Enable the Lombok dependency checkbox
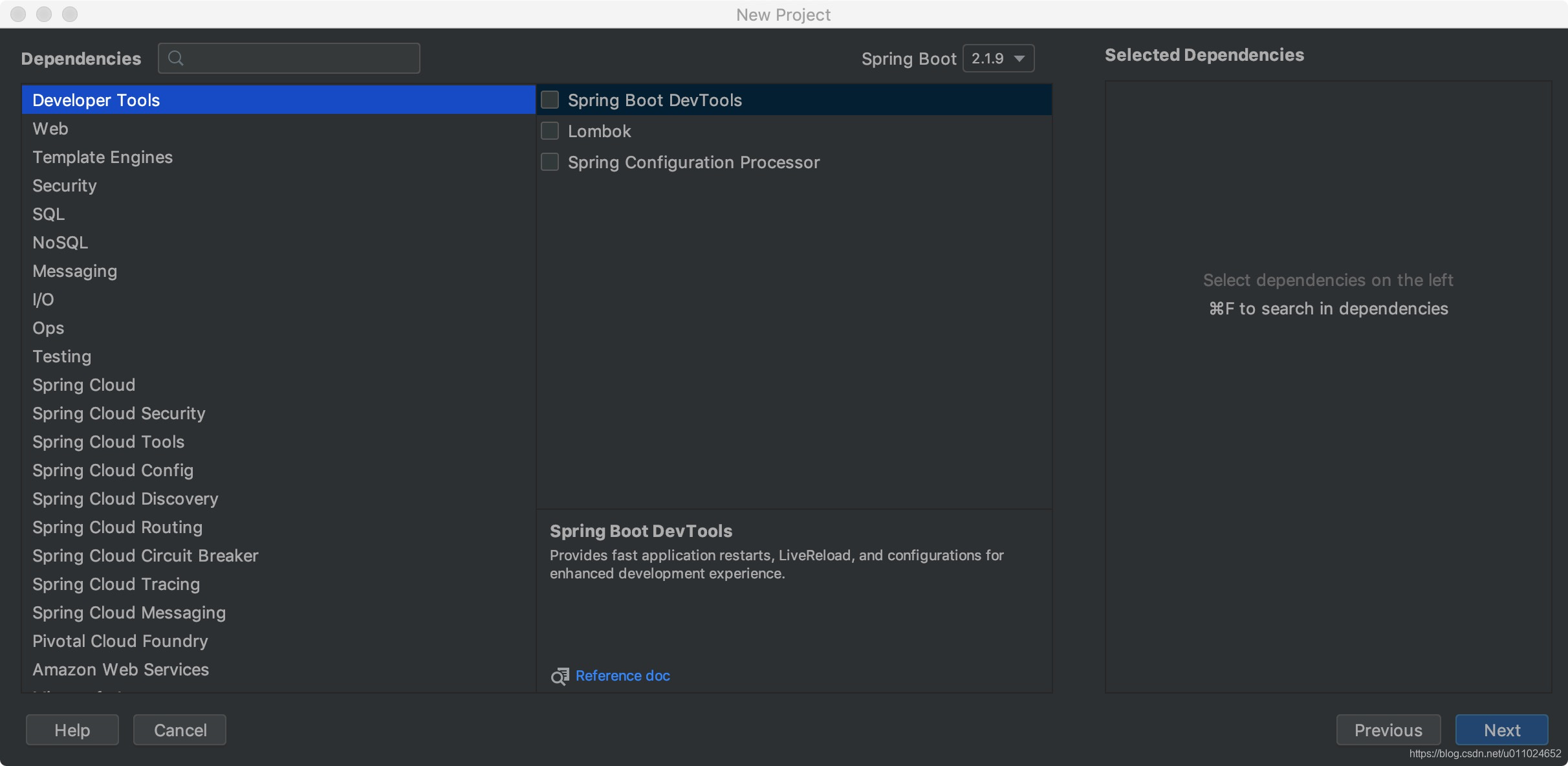 coord(550,131)
